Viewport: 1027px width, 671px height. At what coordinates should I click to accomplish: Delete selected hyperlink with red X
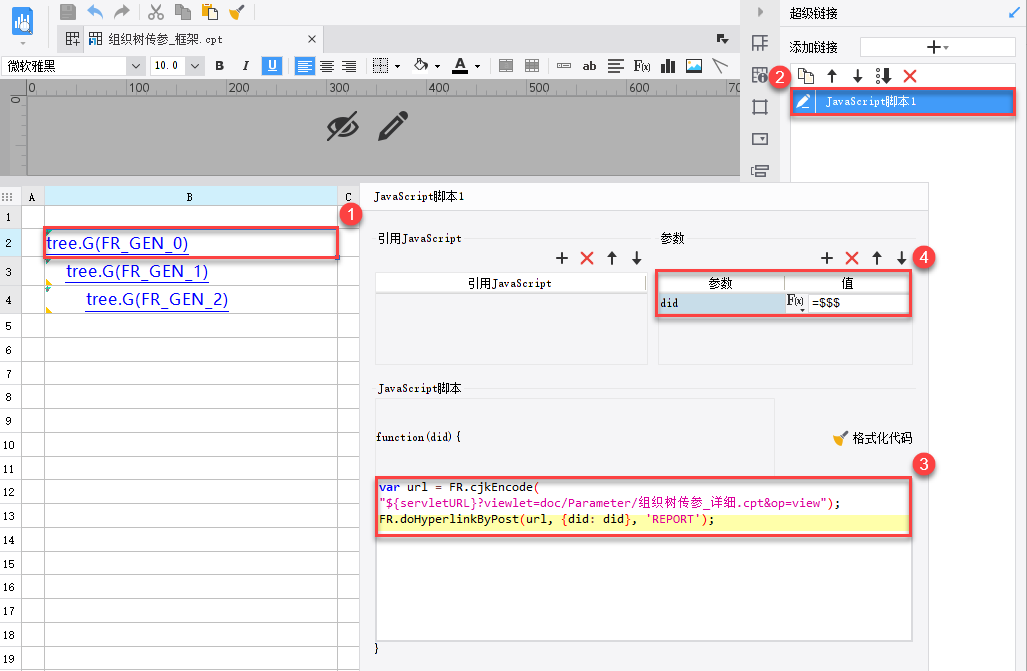click(910, 76)
